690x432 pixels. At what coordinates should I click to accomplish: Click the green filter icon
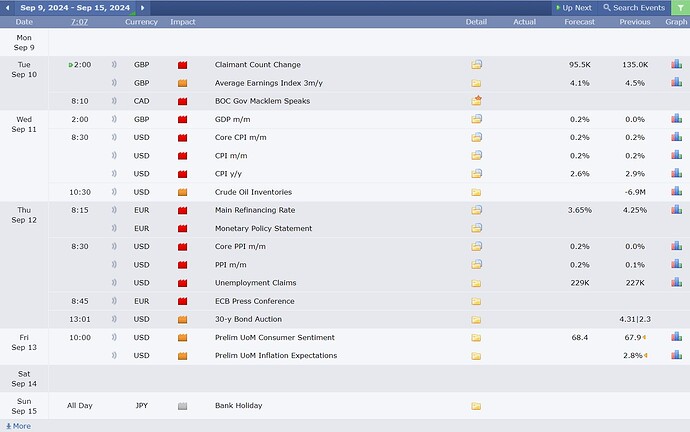point(680,7)
